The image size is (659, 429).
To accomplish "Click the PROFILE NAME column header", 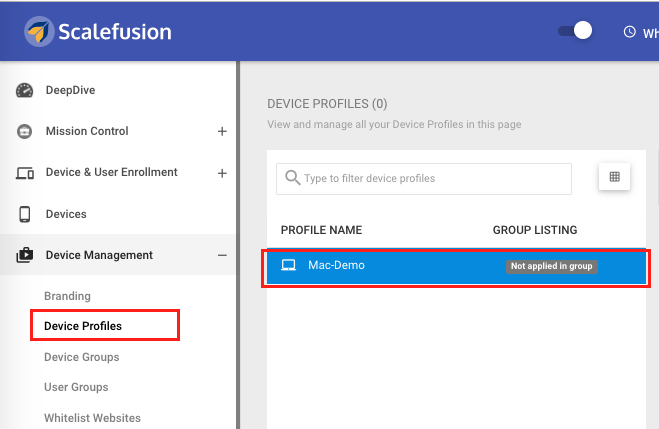I will point(321,230).
